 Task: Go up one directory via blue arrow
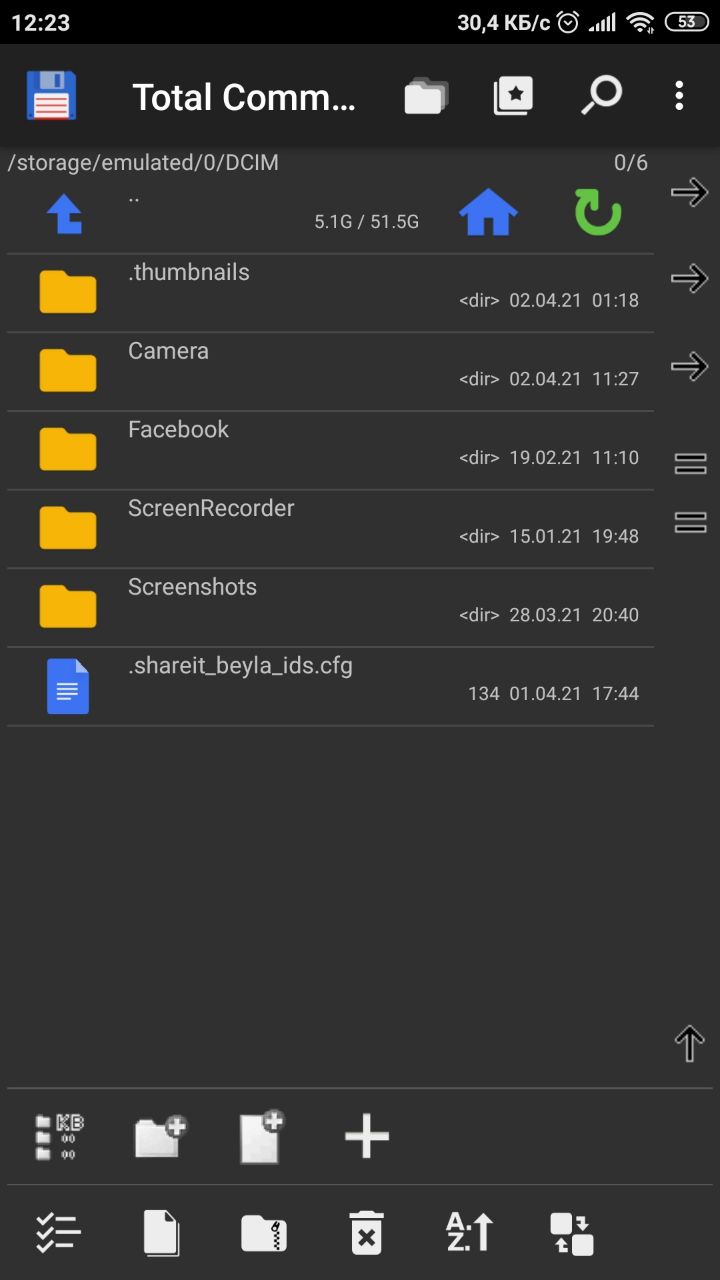(65, 214)
